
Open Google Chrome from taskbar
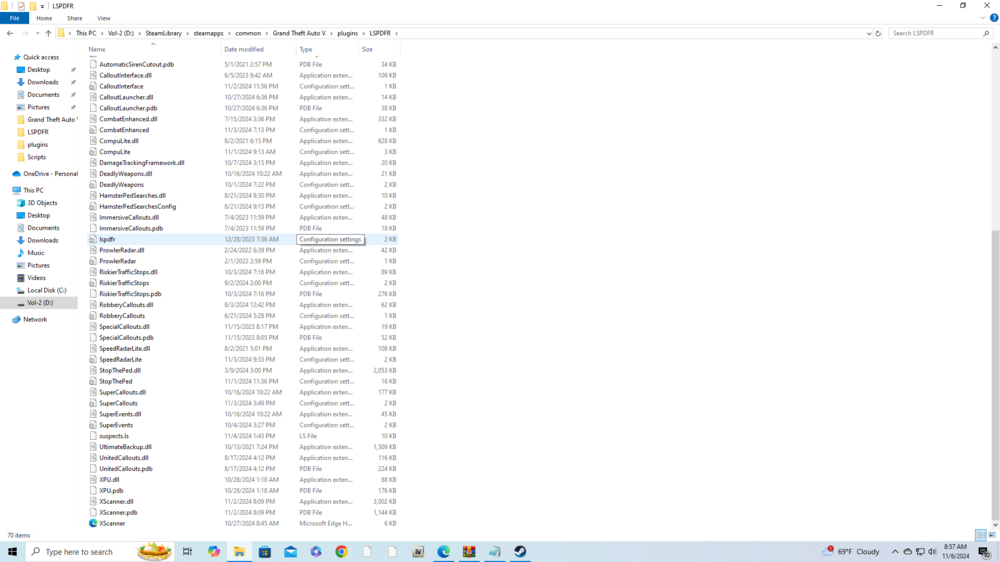tap(341, 552)
